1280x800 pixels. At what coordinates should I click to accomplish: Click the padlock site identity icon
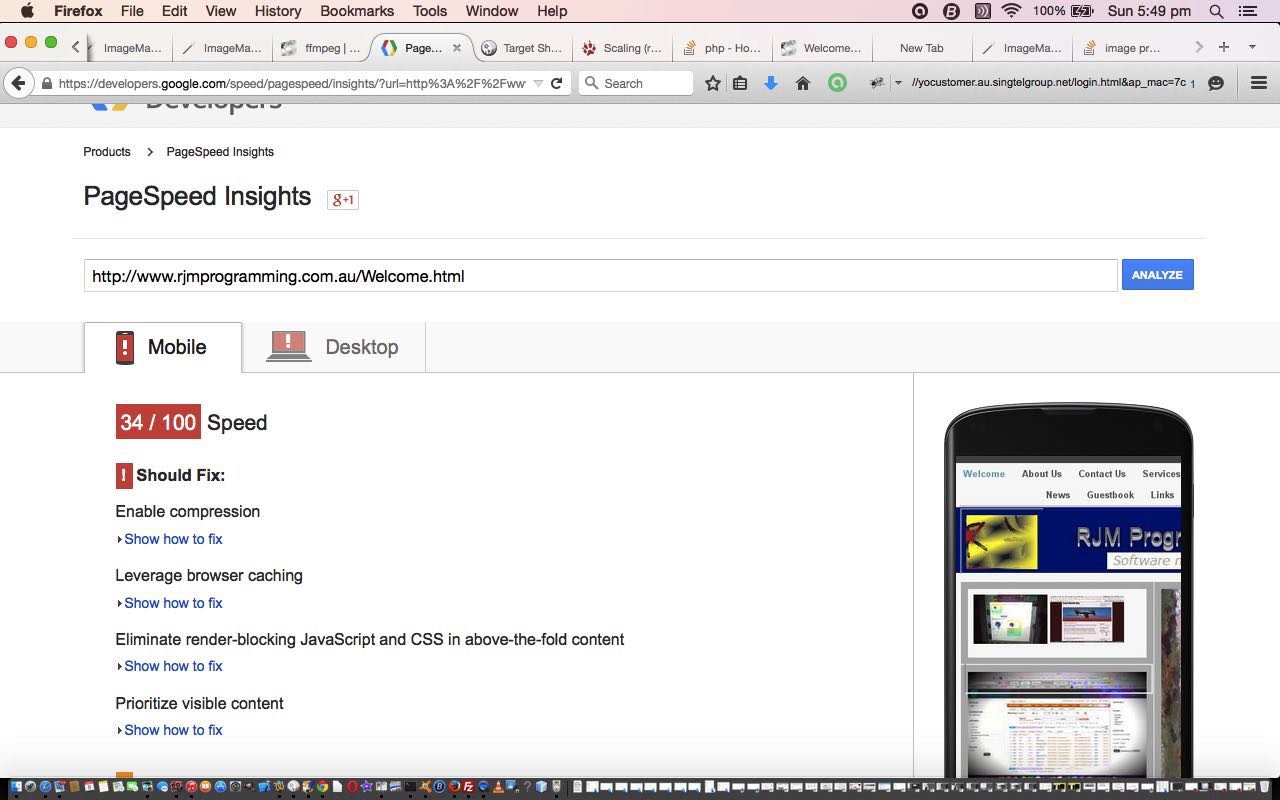point(46,83)
